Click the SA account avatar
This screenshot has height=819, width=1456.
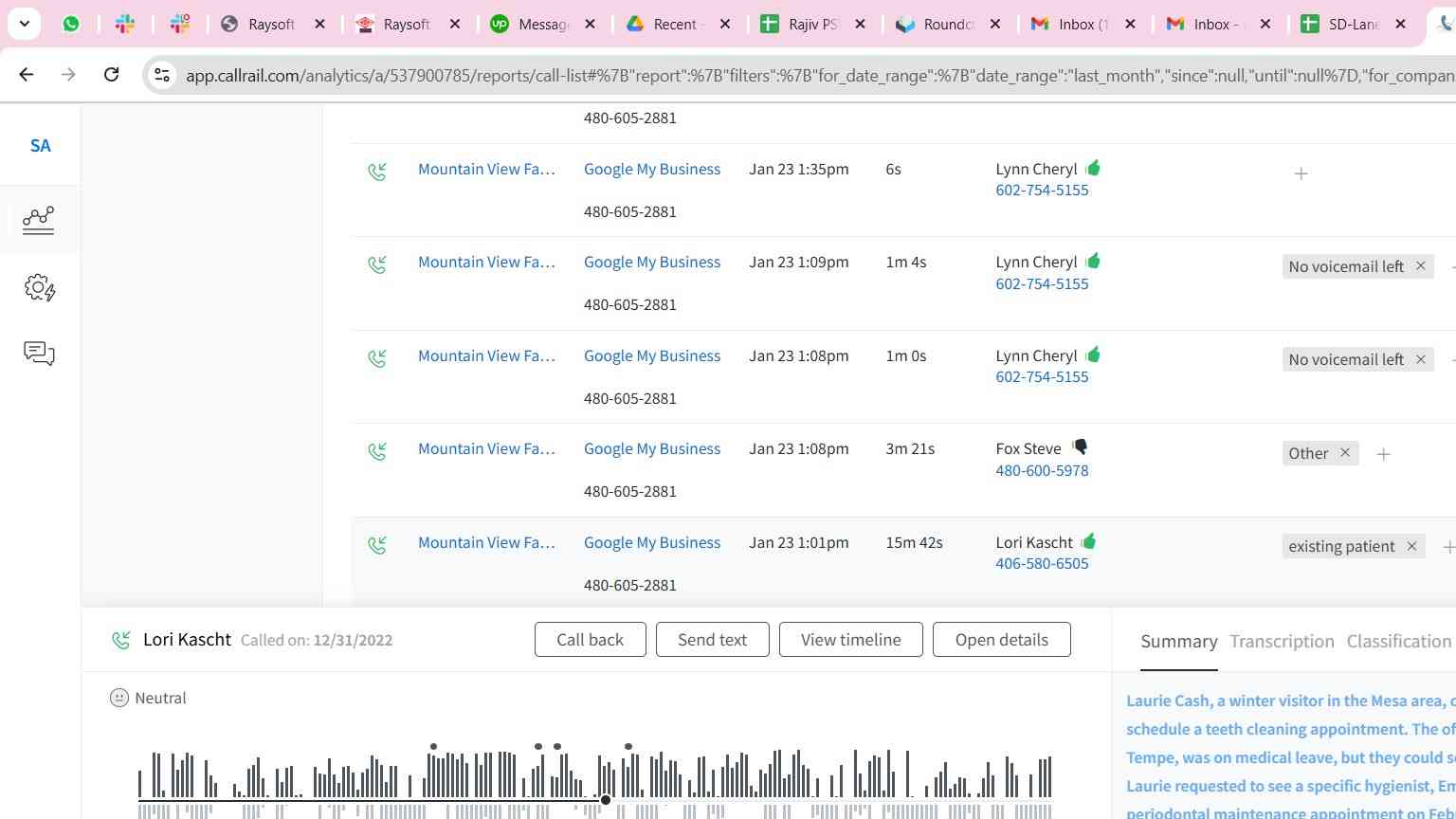point(40,146)
